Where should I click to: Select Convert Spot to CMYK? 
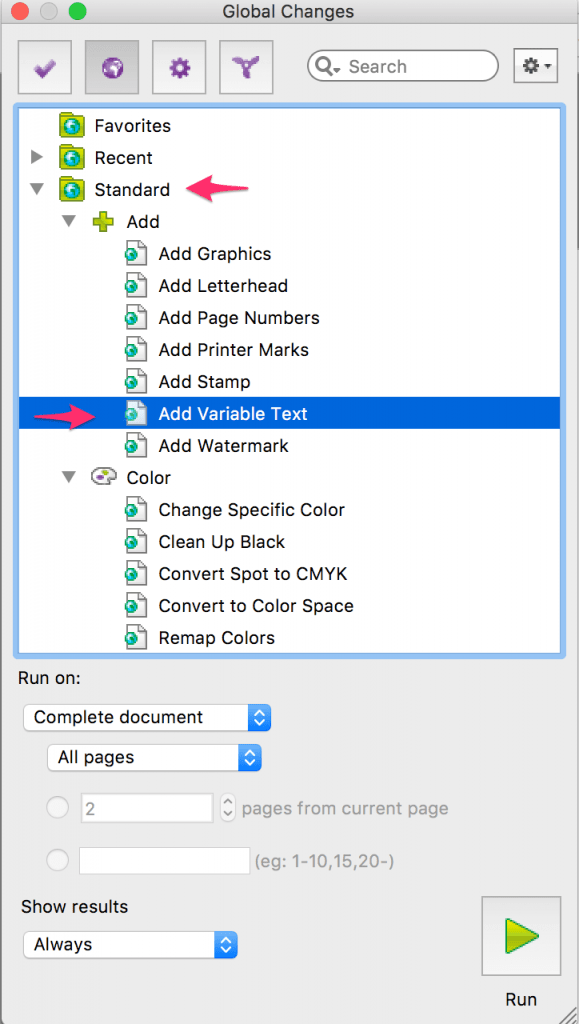252,573
